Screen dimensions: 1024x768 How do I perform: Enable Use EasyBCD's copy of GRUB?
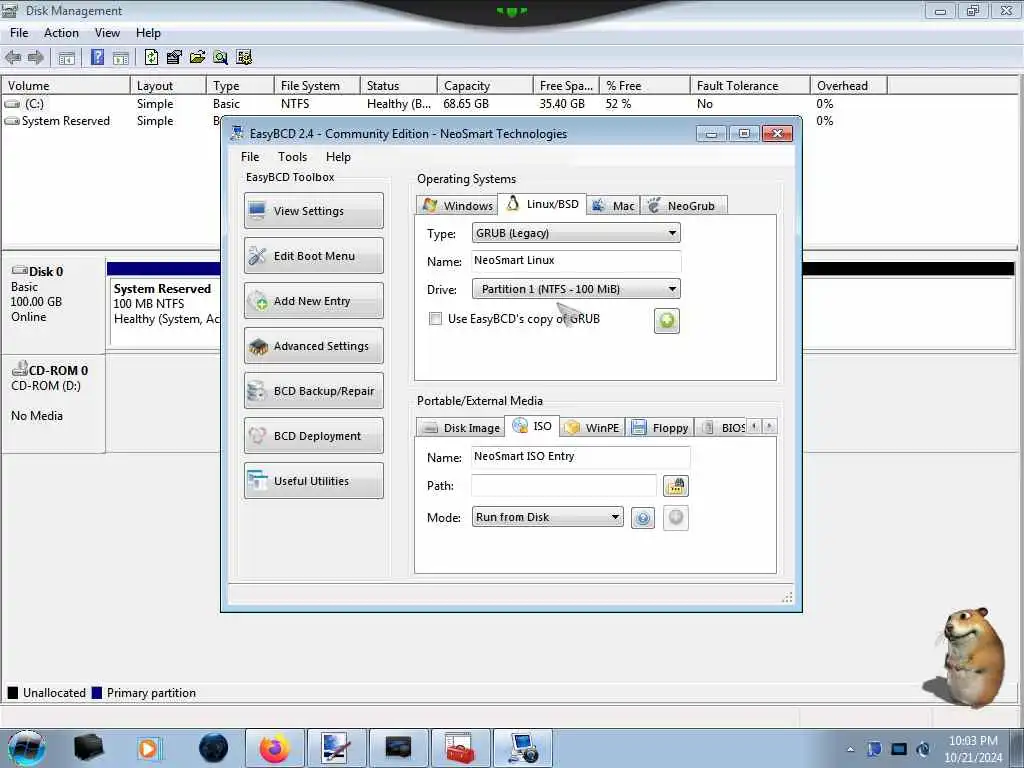[x=435, y=319]
